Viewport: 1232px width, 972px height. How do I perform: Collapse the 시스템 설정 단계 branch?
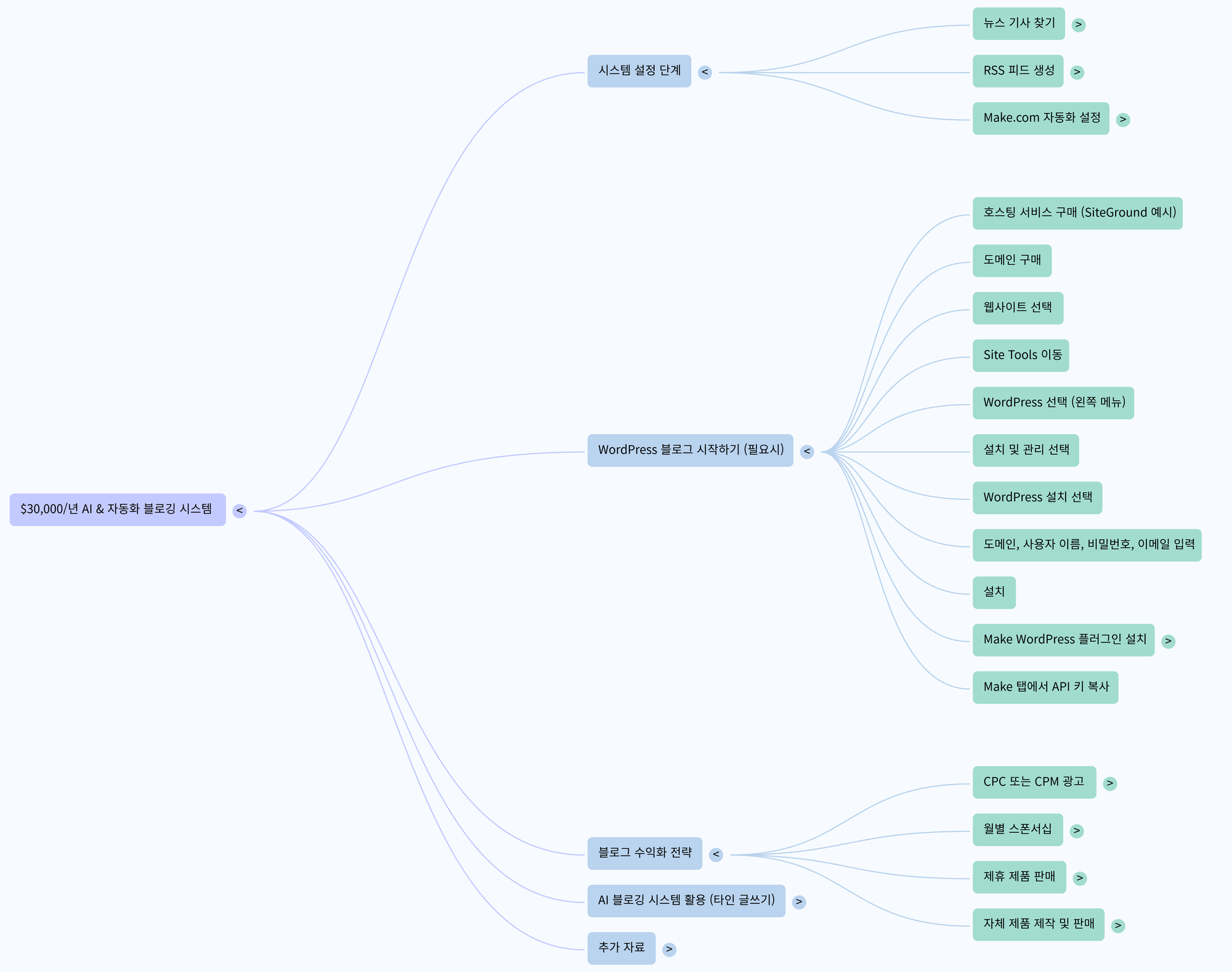705,72
